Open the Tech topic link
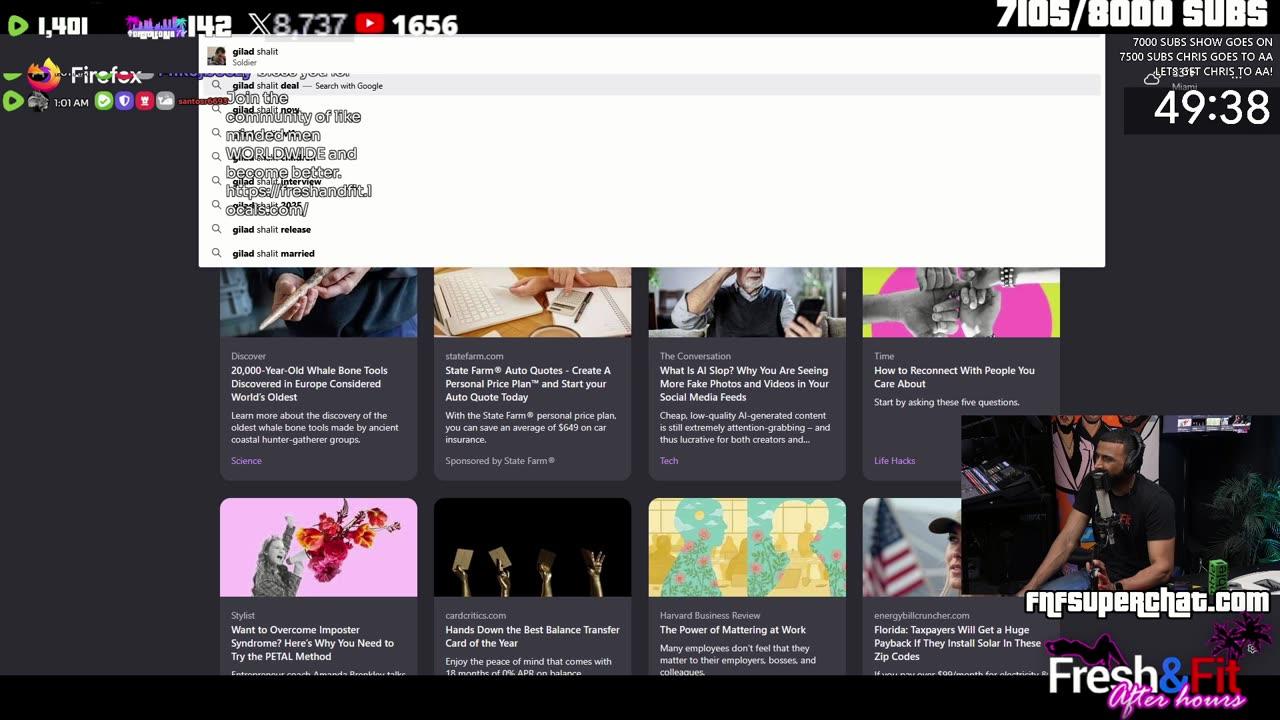Screen dimensions: 1280x720 click(669, 461)
